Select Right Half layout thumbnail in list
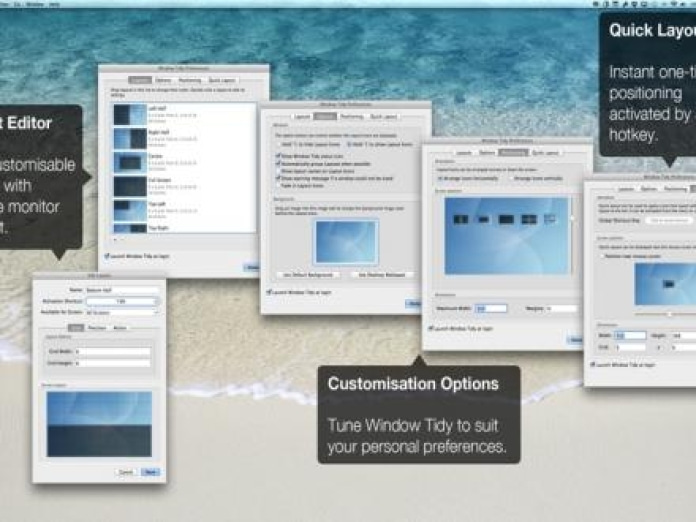The height and width of the screenshot is (522, 696). [130, 138]
